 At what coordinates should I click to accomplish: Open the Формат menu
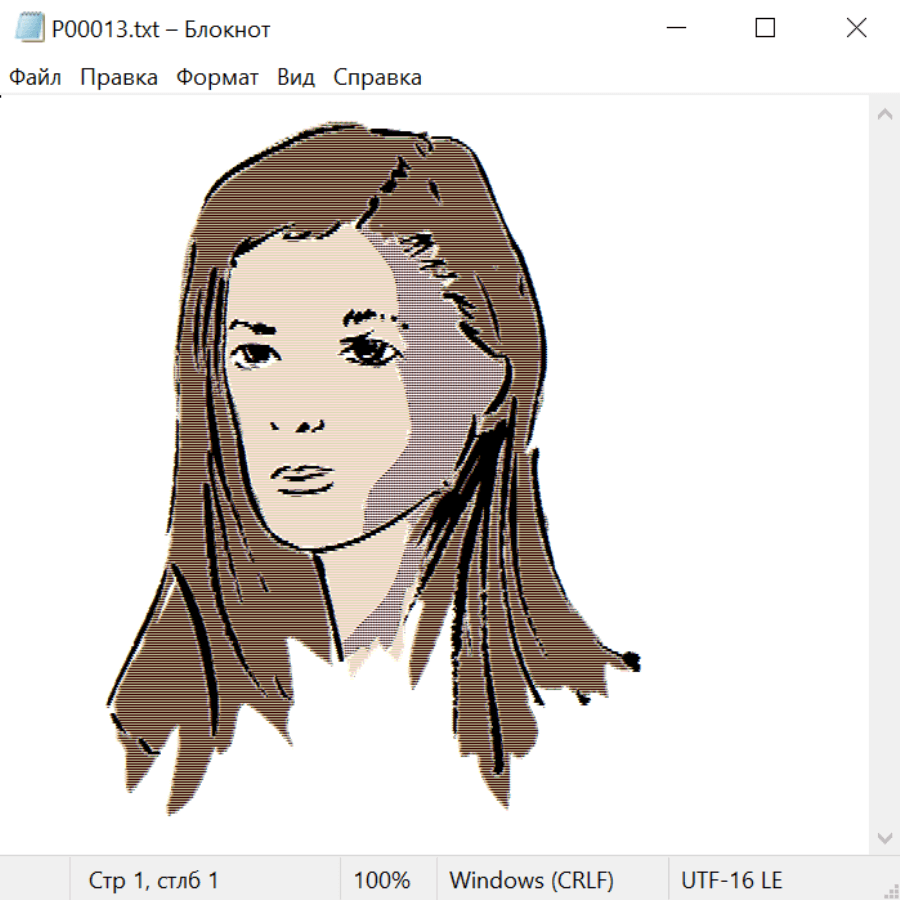click(x=217, y=78)
